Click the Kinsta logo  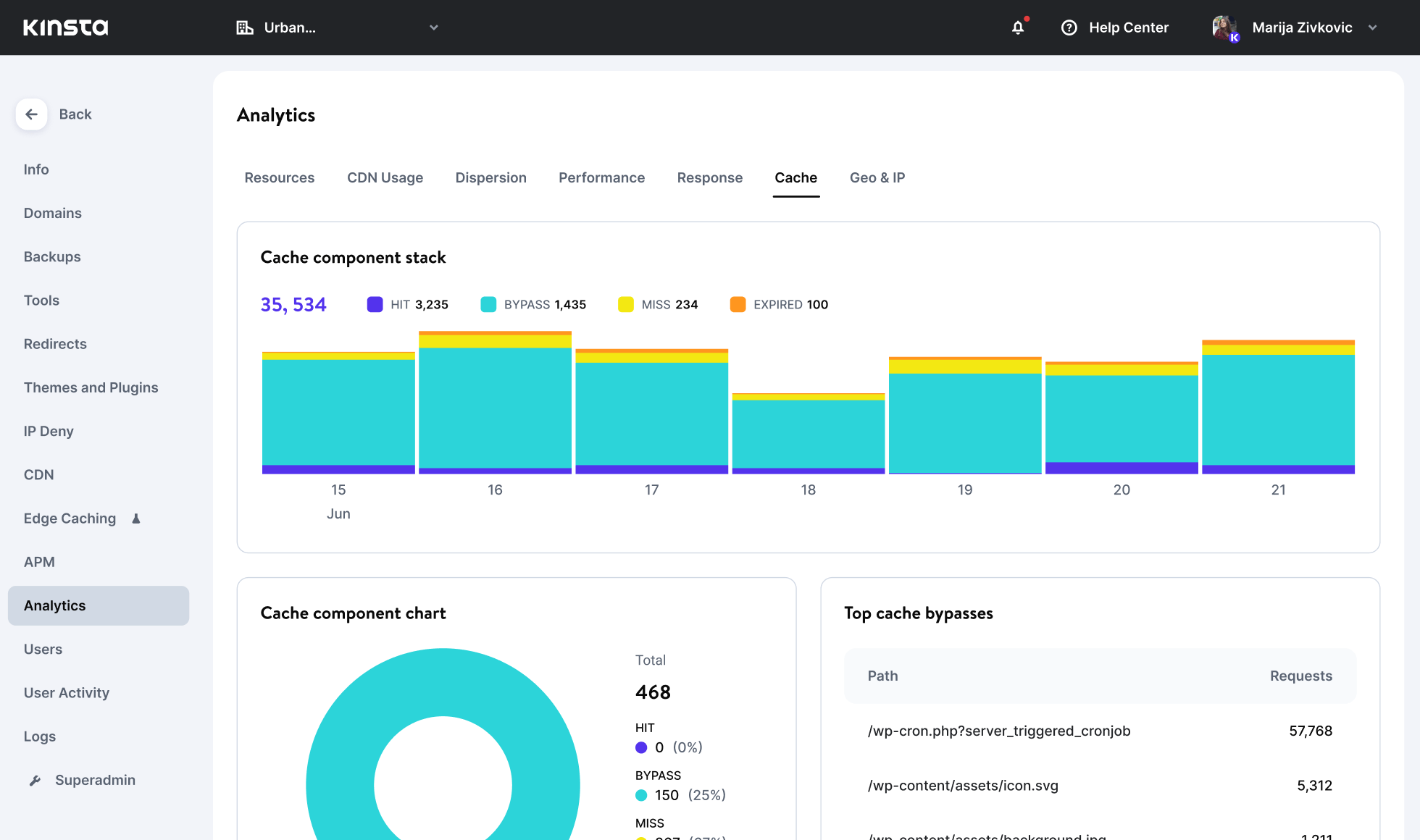(x=65, y=28)
